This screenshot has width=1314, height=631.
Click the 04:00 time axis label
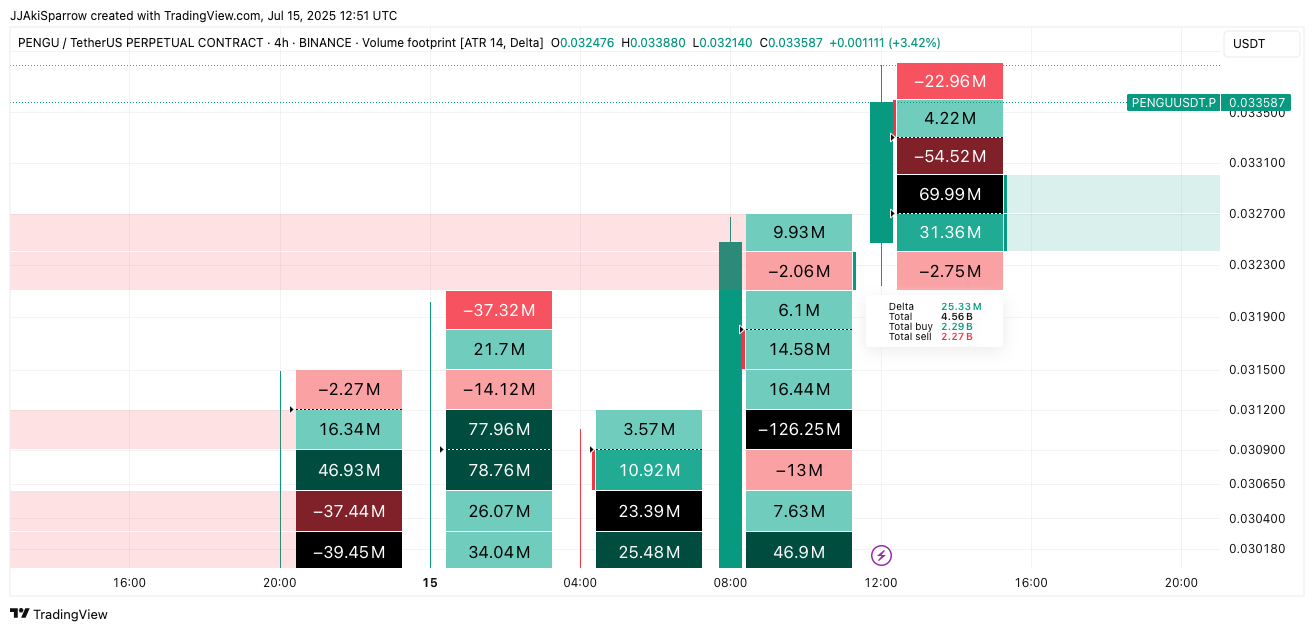(x=580, y=582)
